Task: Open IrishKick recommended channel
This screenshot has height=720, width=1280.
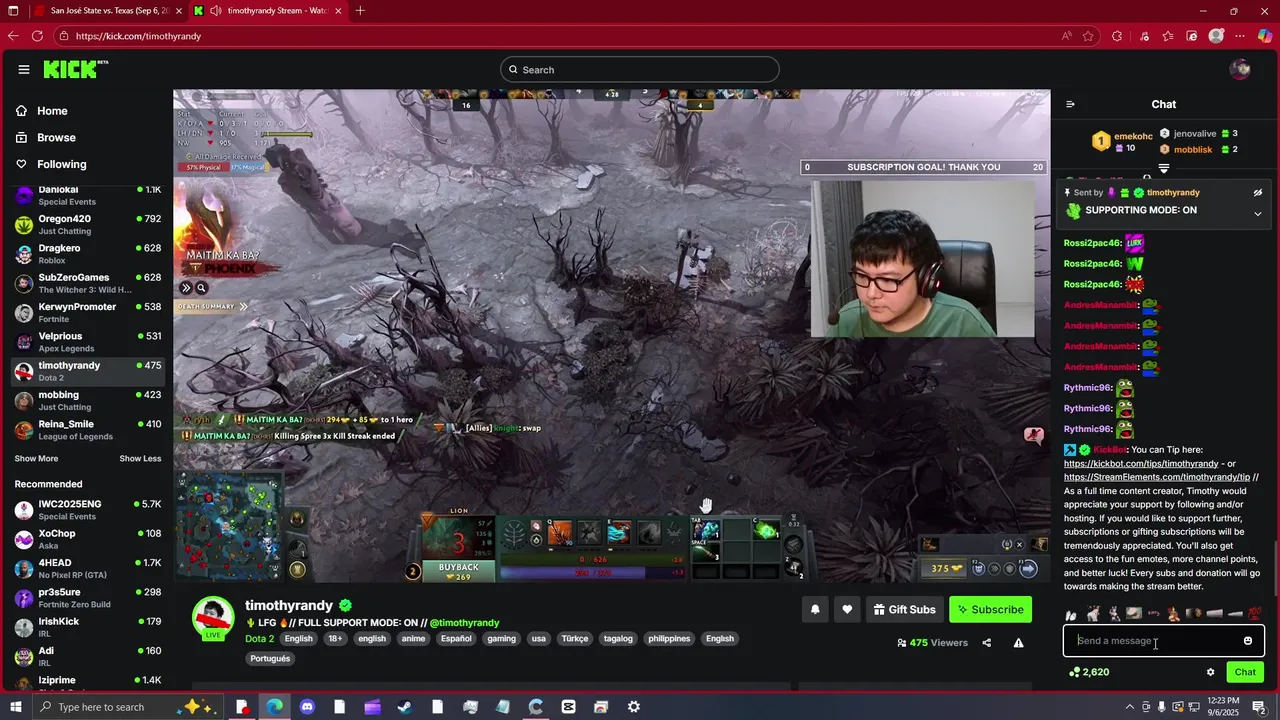Action: coord(88,627)
